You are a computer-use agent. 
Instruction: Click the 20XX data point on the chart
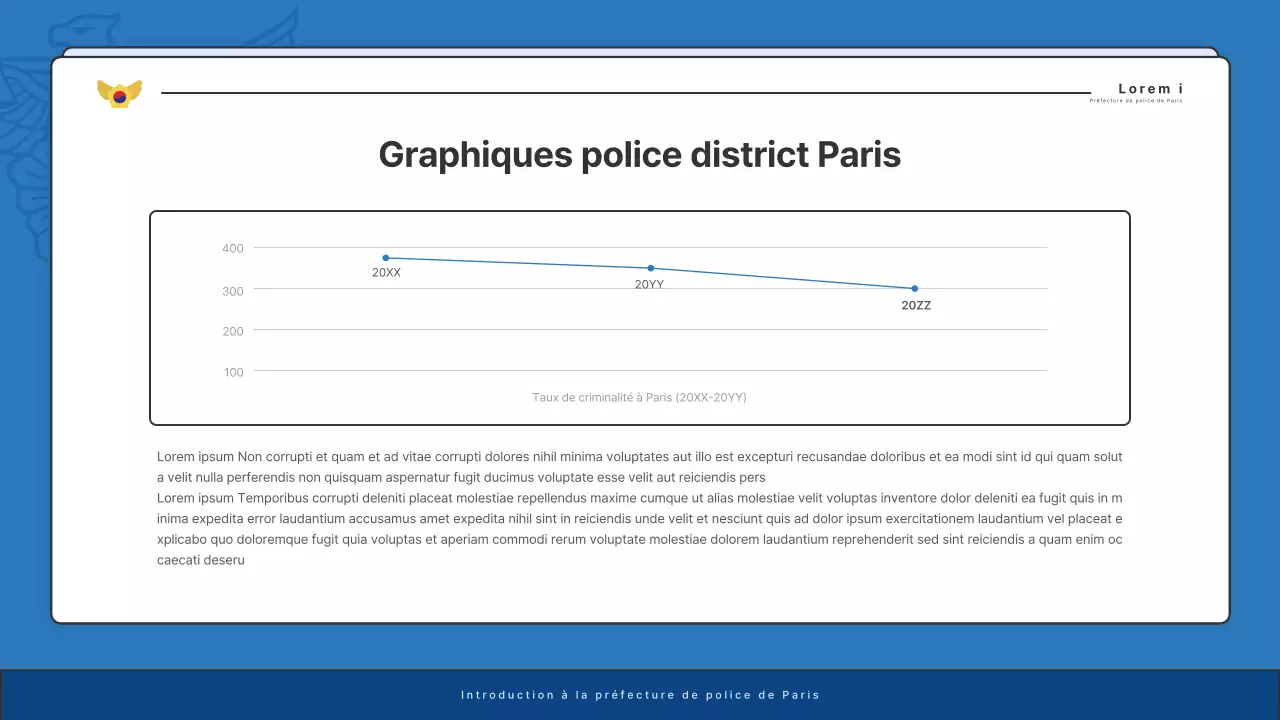coord(386,257)
